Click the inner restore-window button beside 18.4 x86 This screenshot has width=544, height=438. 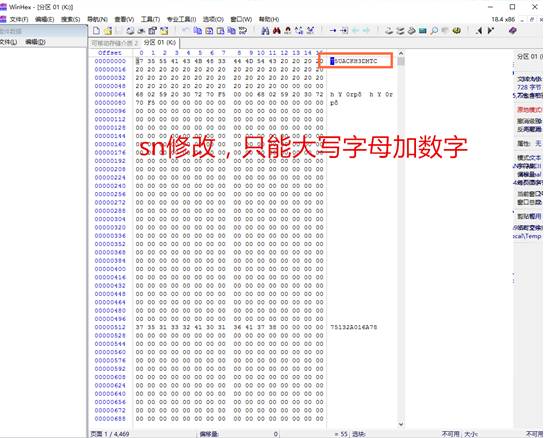[532, 19]
